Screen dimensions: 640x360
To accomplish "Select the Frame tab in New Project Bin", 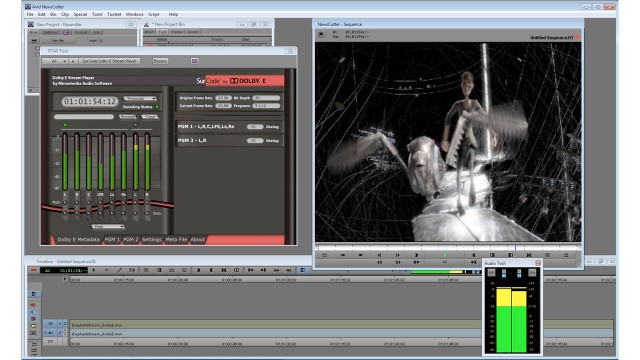I will click(x=177, y=32).
